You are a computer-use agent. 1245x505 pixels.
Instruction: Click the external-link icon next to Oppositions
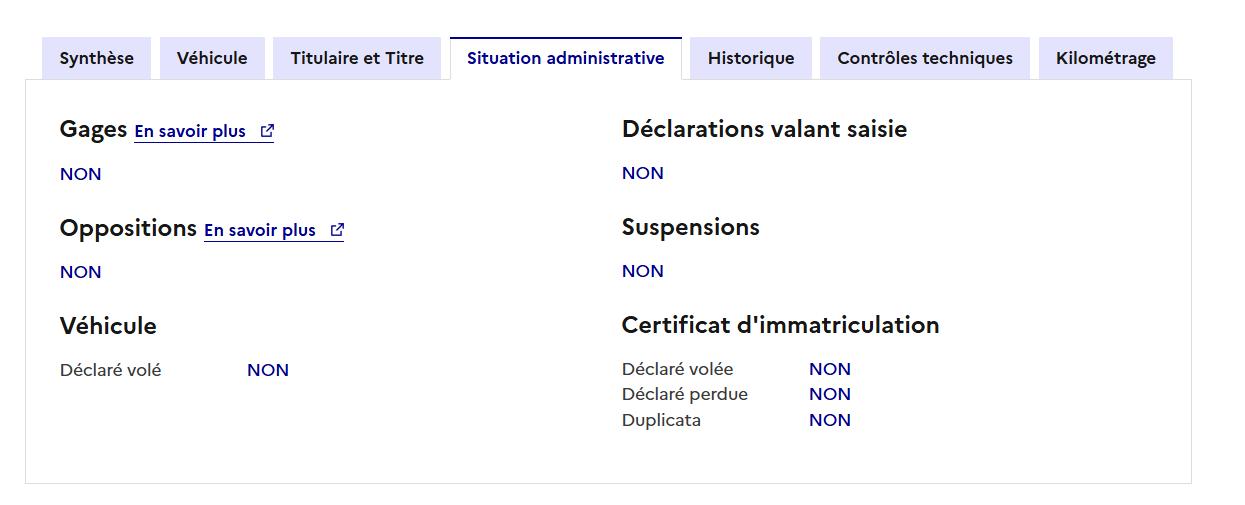(x=337, y=230)
